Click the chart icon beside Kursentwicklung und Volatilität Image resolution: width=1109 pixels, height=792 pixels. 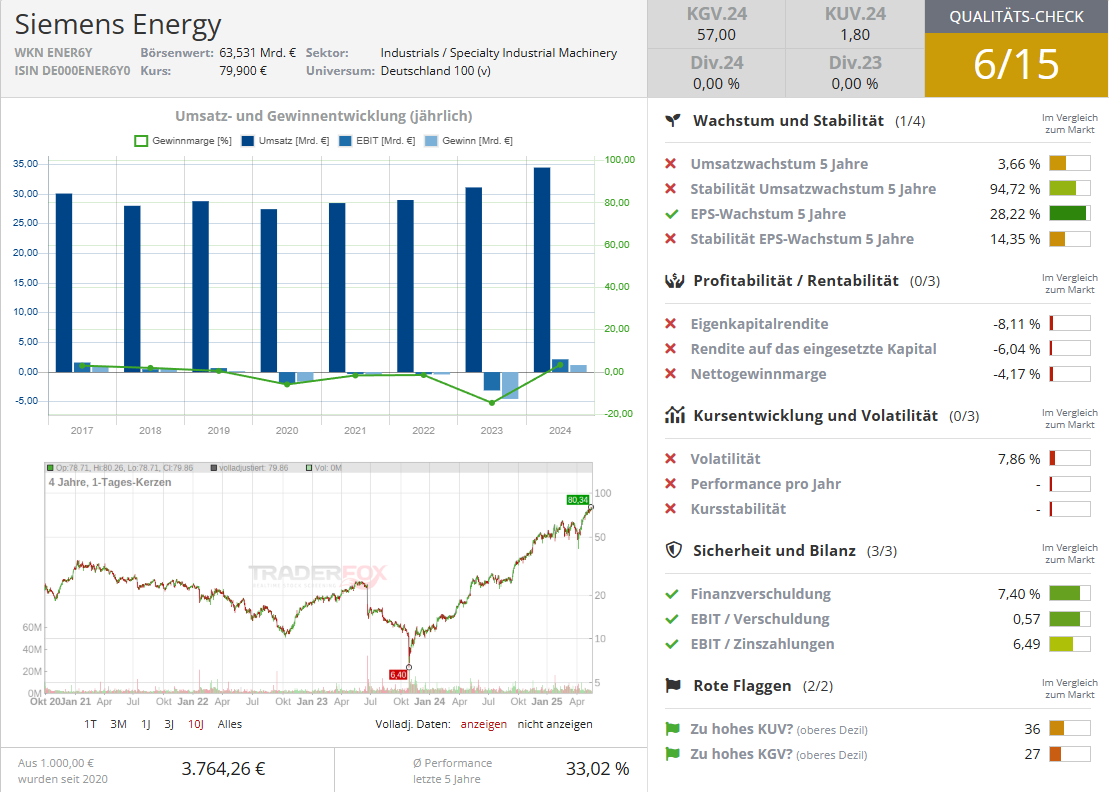pos(675,415)
